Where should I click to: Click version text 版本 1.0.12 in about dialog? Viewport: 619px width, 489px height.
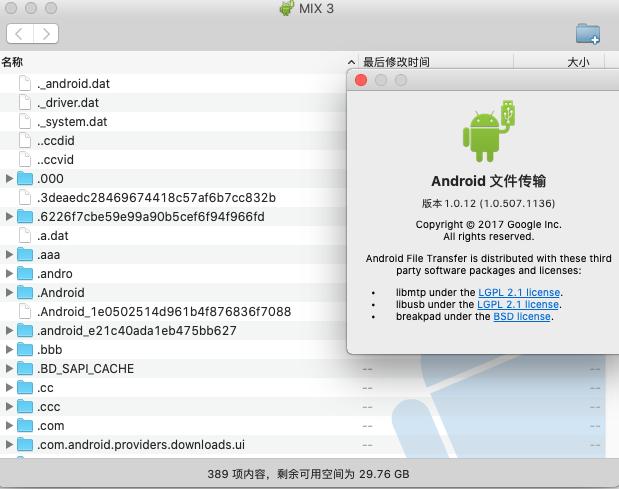(449, 203)
